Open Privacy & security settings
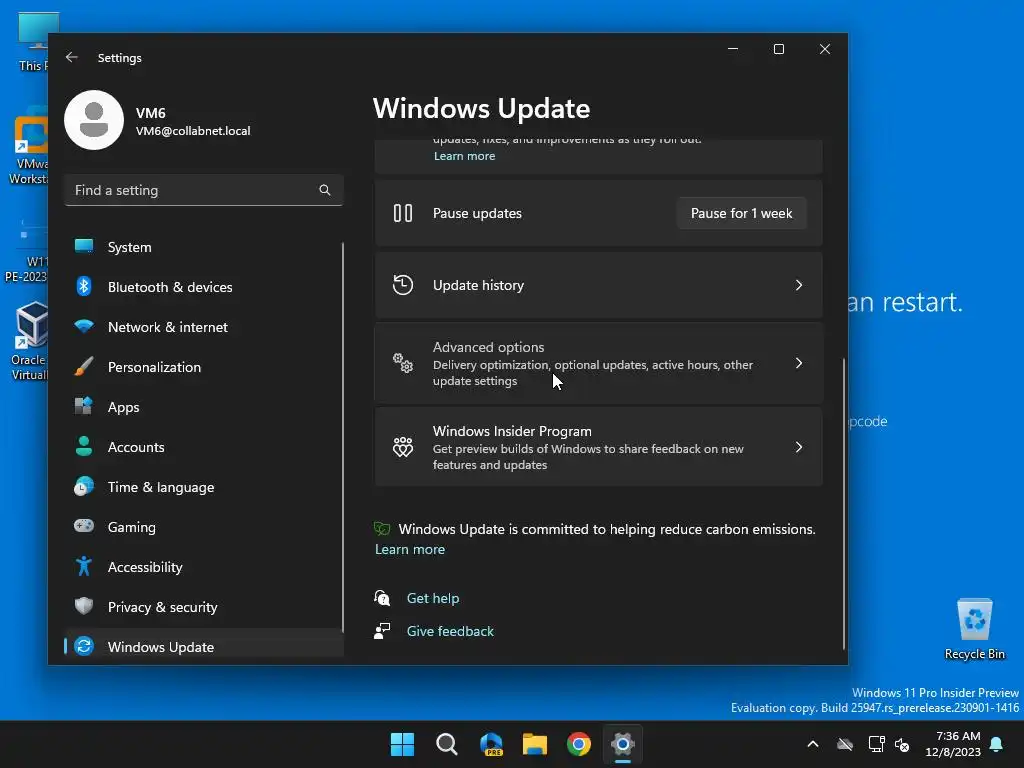Screen dimensions: 1024x768 (x=203, y=607)
